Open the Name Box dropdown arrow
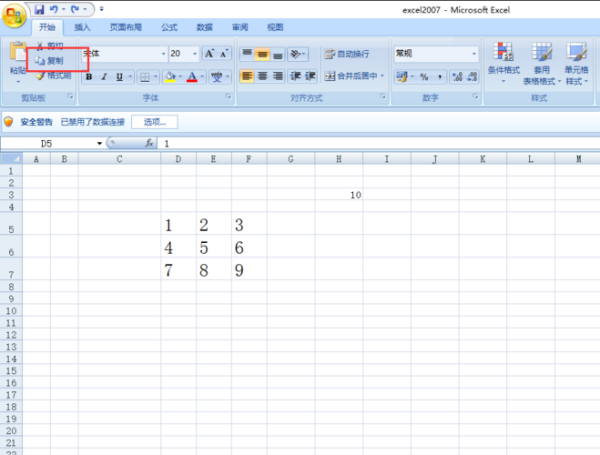This screenshot has height=455, width=600. 99,143
